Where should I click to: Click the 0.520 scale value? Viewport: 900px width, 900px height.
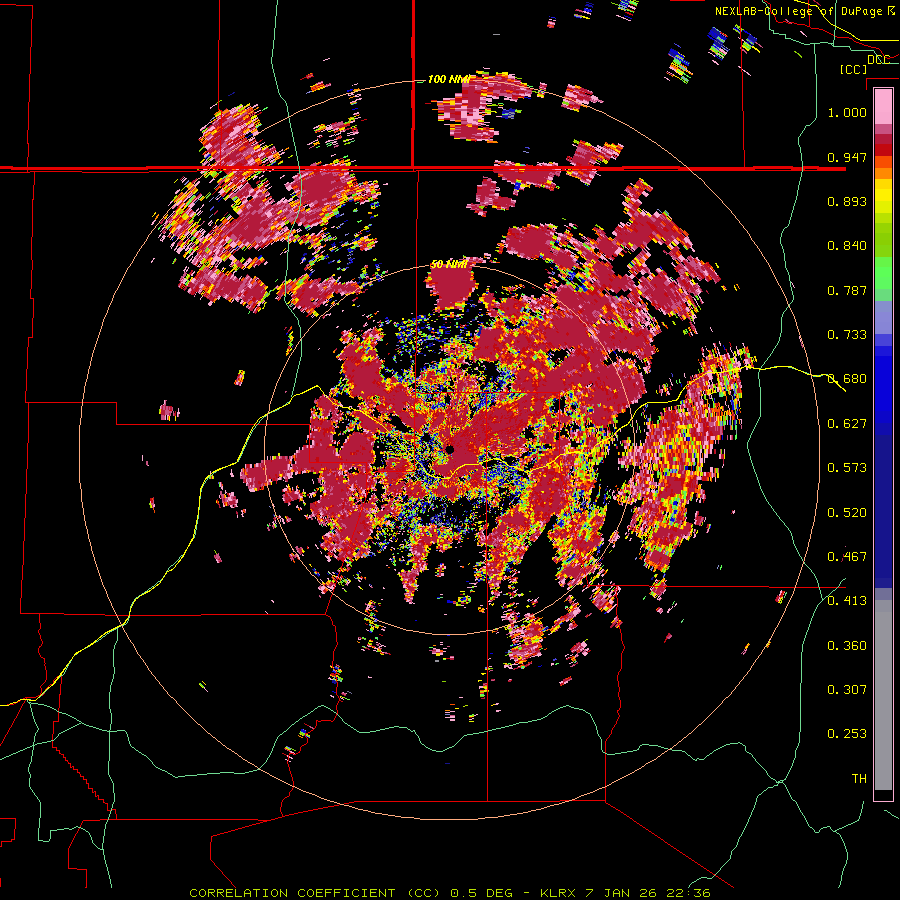click(x=847, y=513)
